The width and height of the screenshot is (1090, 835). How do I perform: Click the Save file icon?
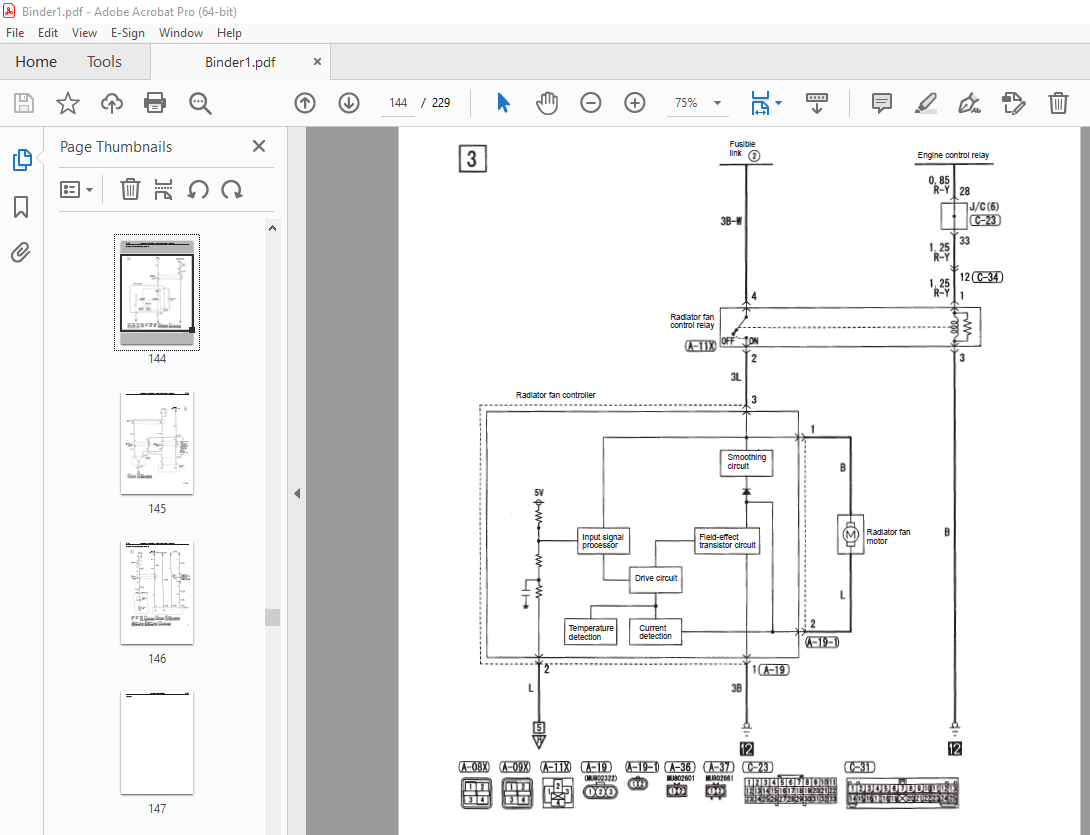(x=24, y=103)
